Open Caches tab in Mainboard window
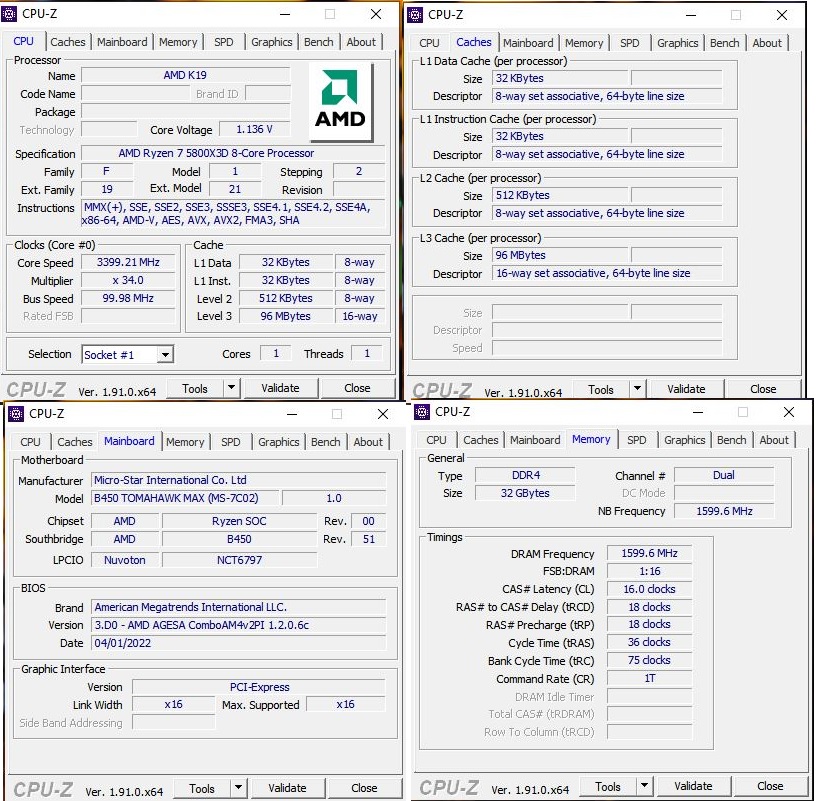 pyautogui.click(x=75, y=442)
